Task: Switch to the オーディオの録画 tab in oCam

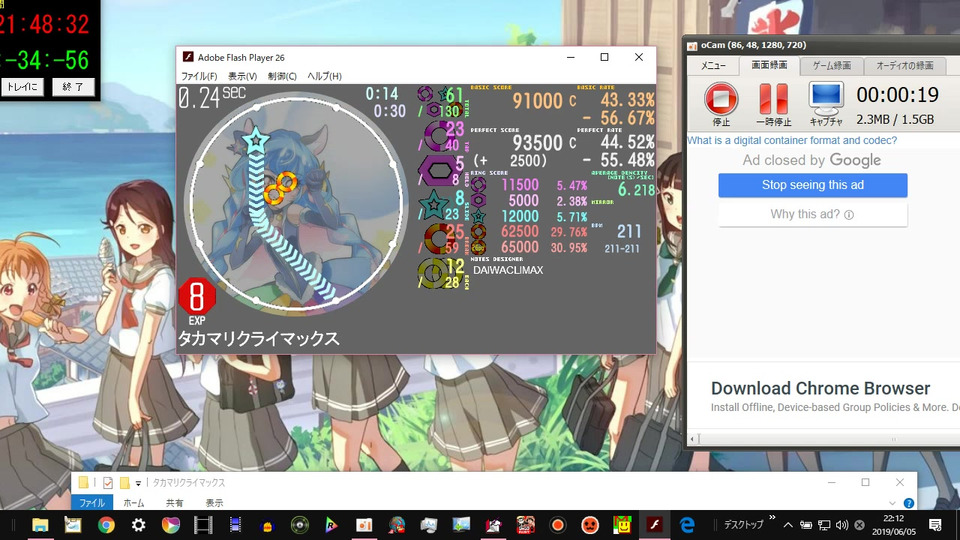Action: [x=904, y=66]
